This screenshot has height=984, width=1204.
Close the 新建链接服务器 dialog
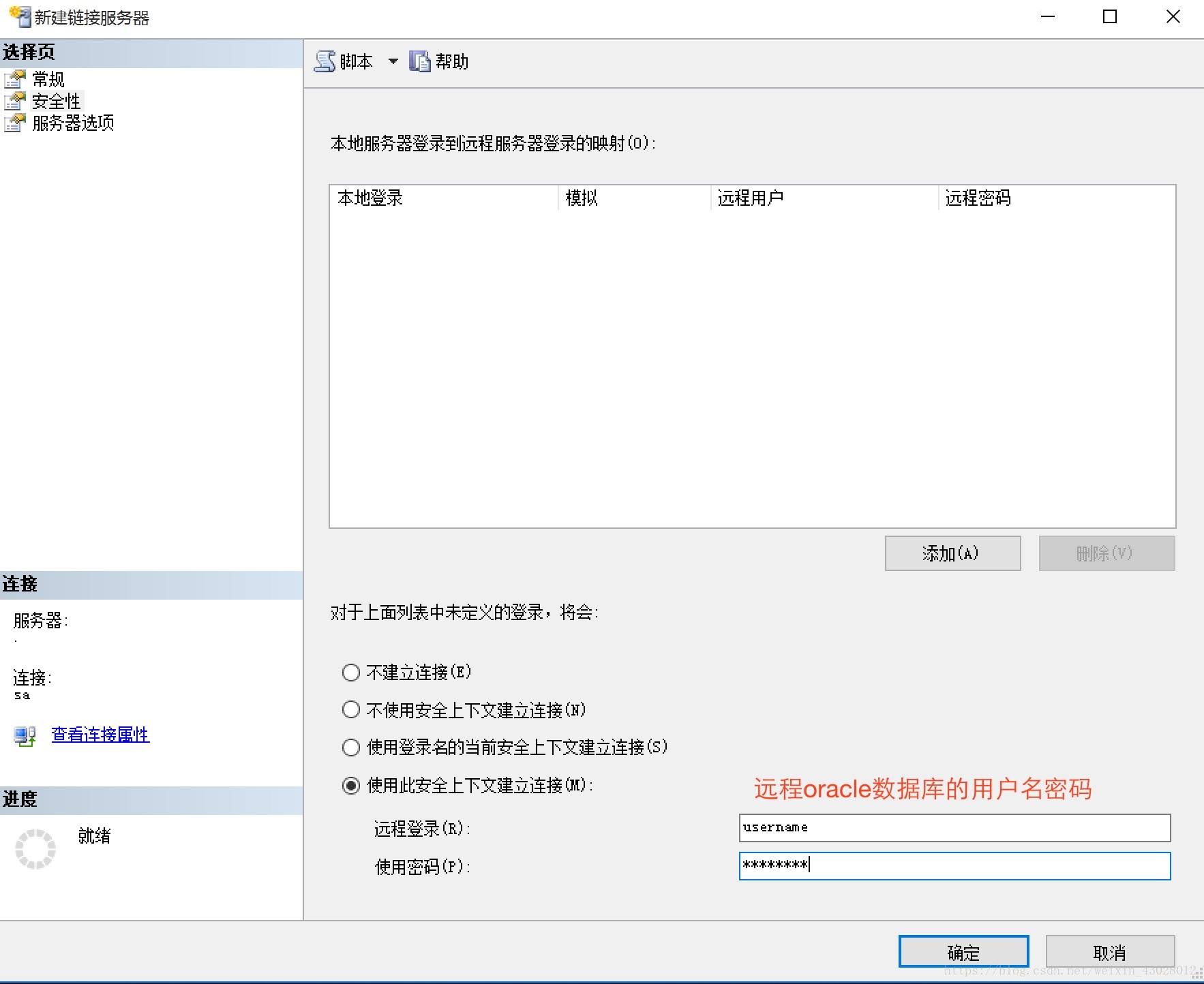tap(1173, 17)
